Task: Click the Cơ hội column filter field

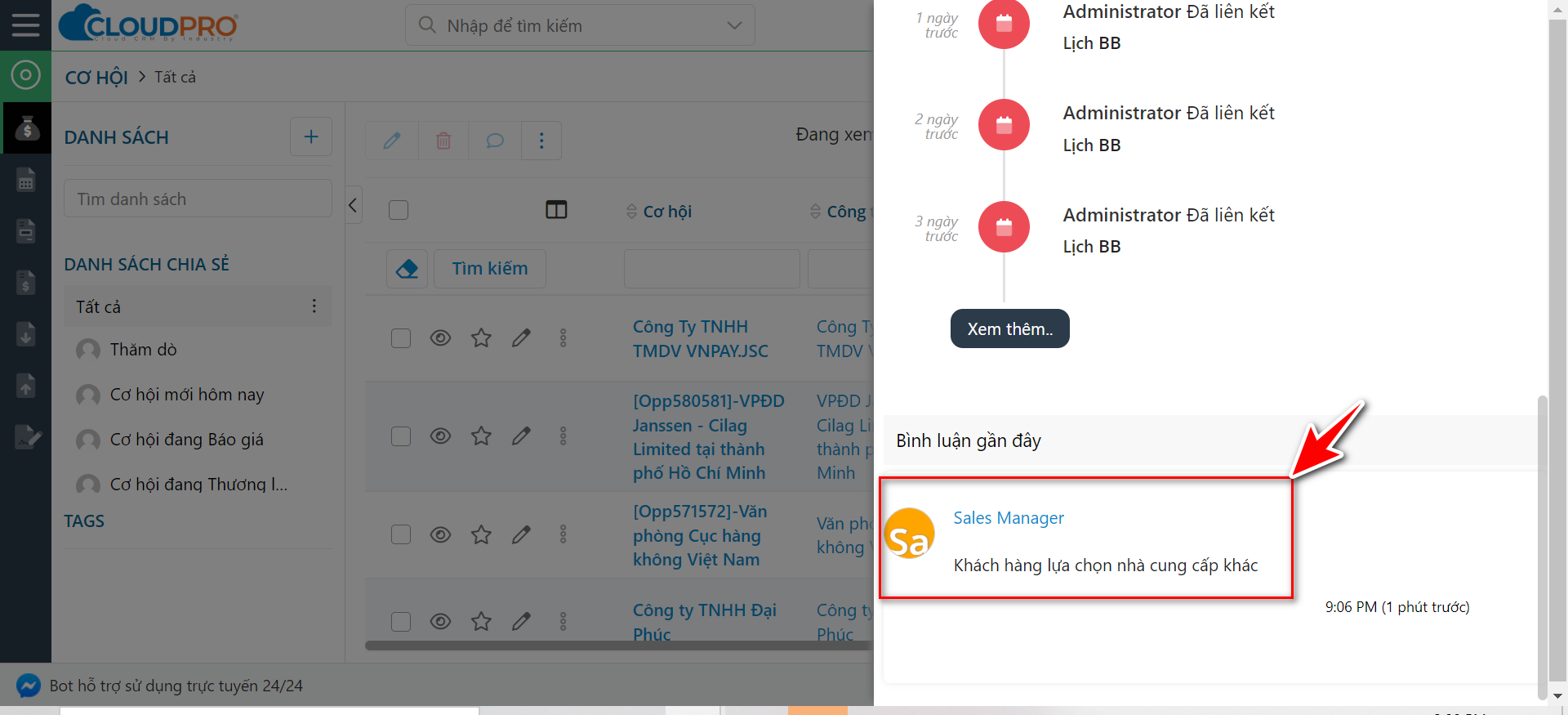Action: [711, 269]
